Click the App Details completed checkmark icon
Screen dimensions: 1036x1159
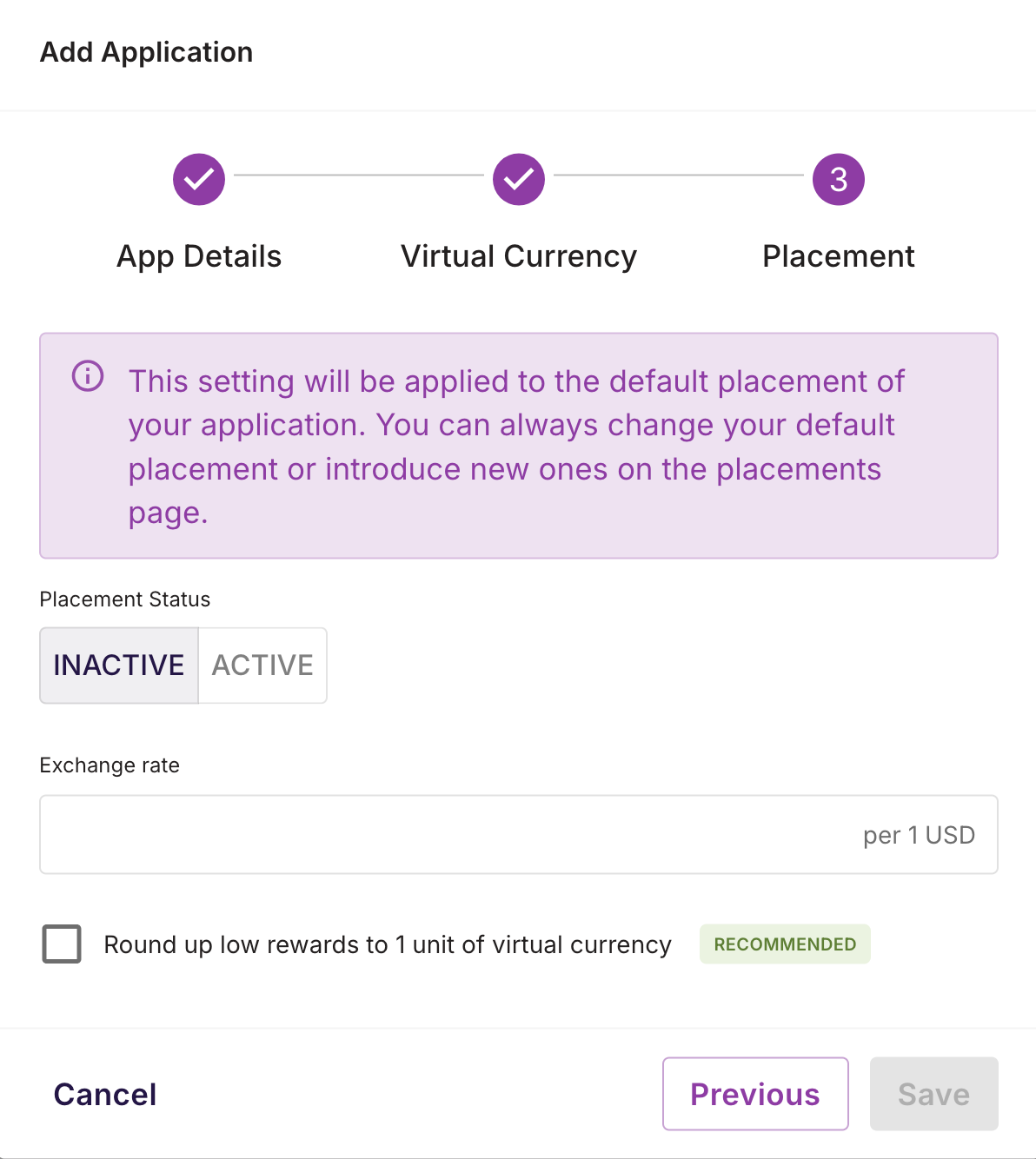click(x=199, y=180)
